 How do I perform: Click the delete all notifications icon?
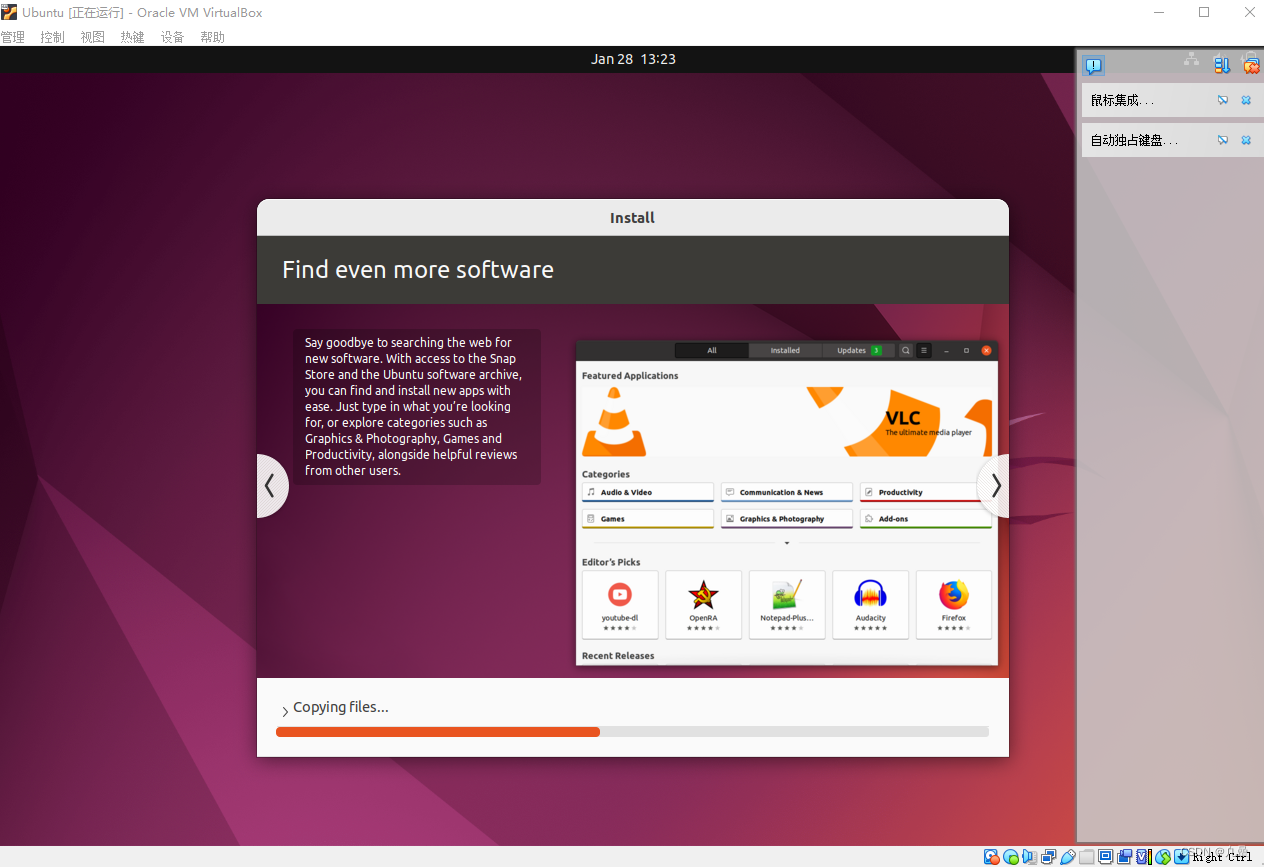1251,65
